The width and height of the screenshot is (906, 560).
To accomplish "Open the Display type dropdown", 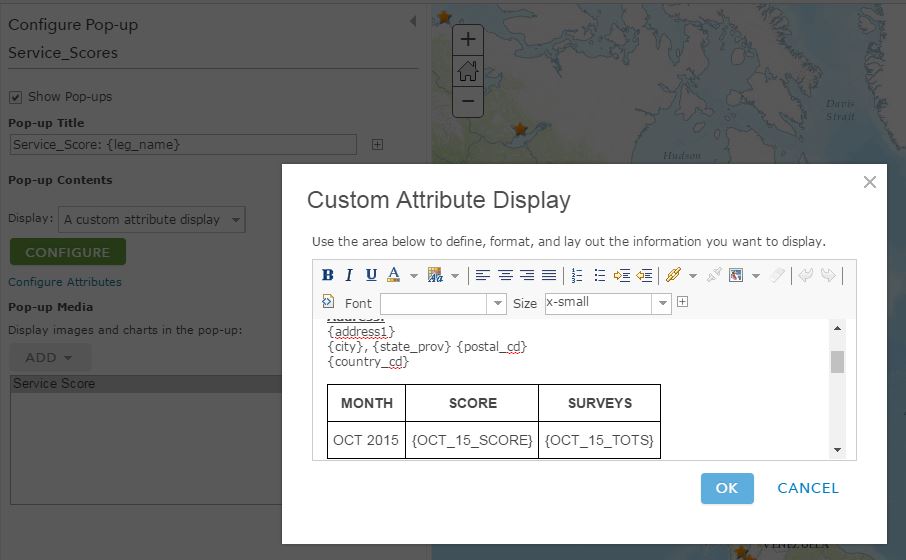I will coord(152,220).
